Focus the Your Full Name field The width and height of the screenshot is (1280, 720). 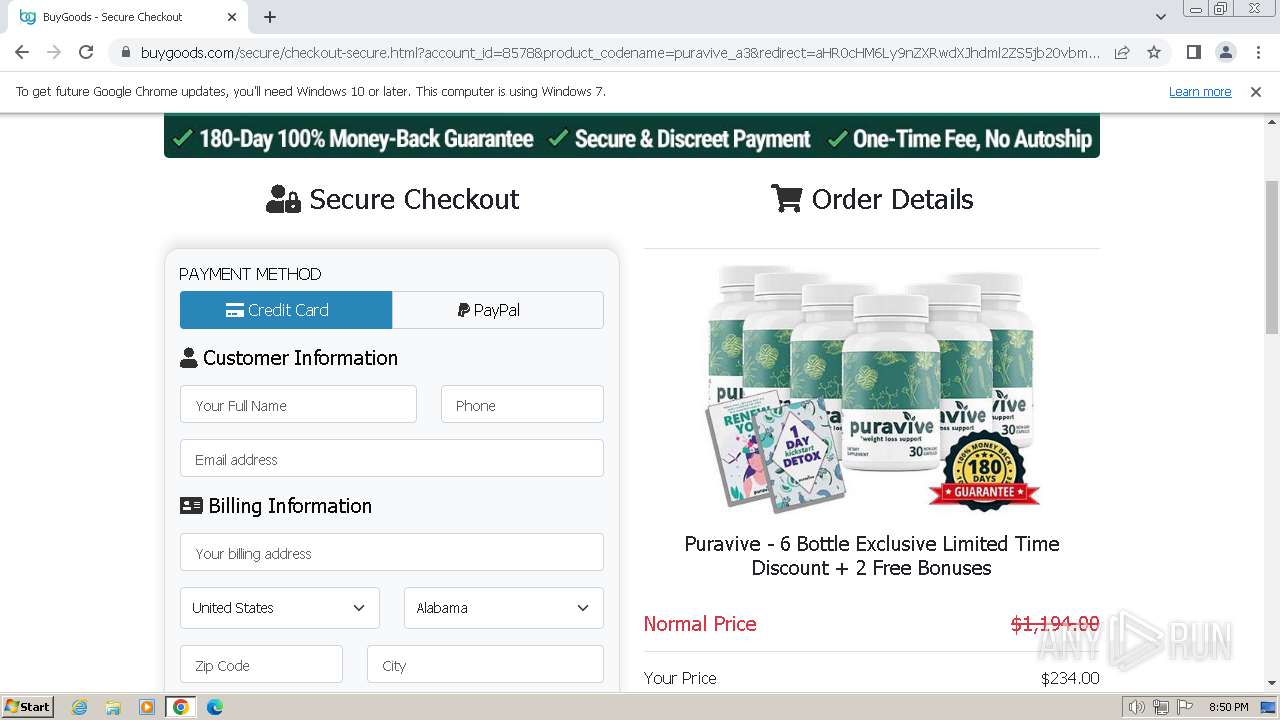click(x=298, y=405)
